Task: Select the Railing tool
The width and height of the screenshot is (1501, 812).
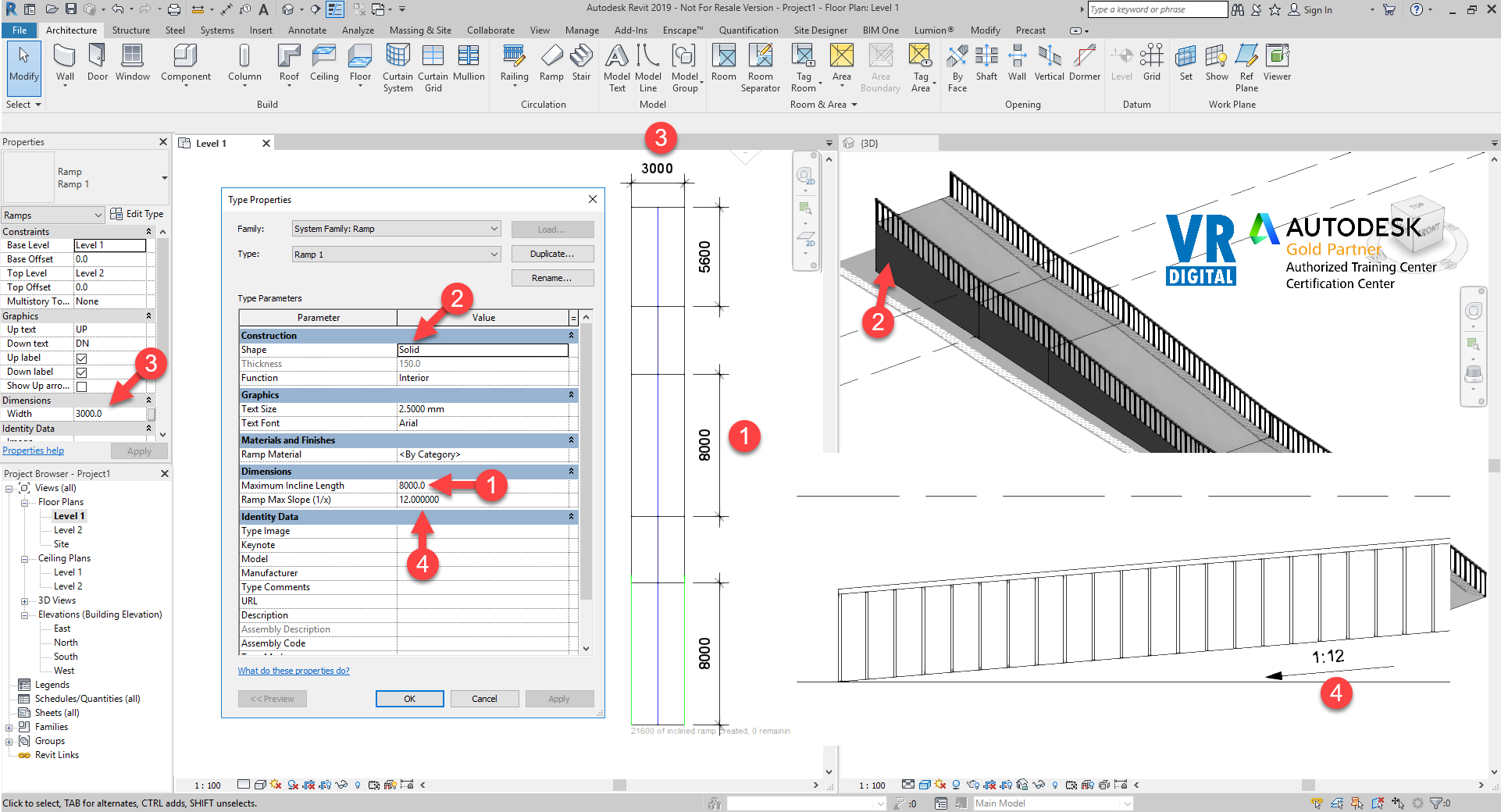Action: click(514, 63)
